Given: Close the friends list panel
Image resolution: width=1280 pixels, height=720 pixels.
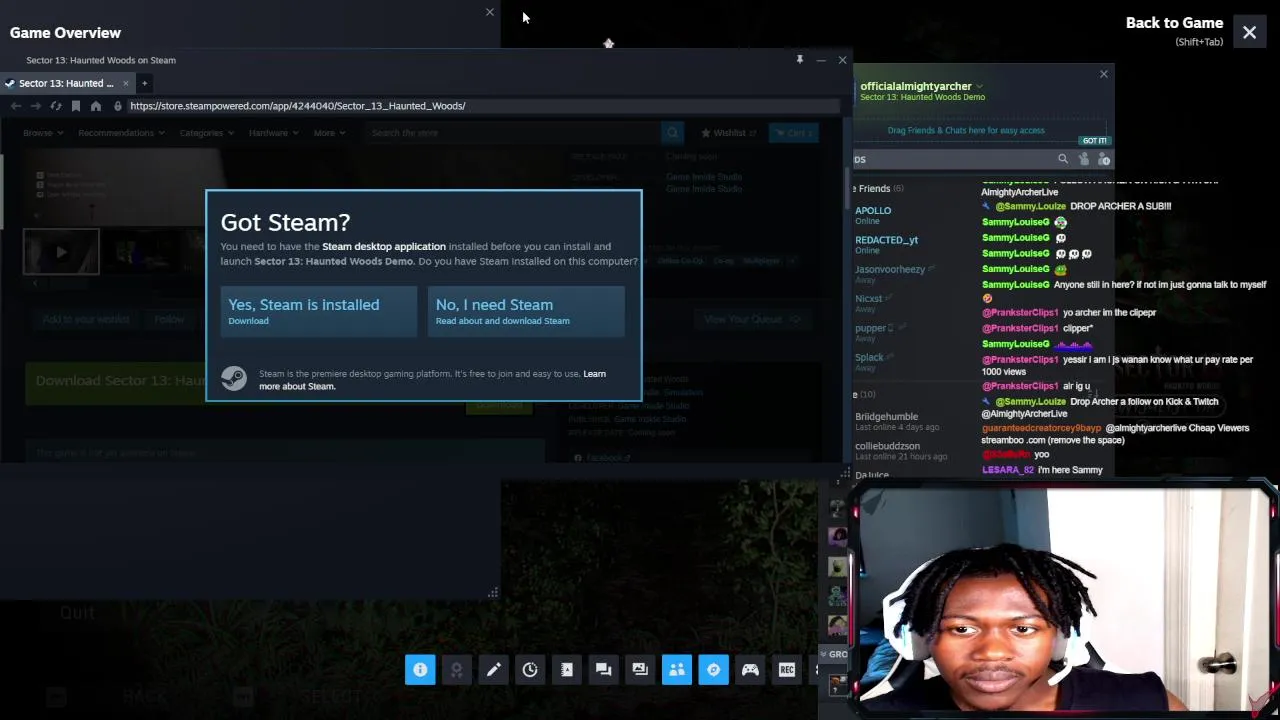Looking at the screenshot, I should click(1104, 74).
